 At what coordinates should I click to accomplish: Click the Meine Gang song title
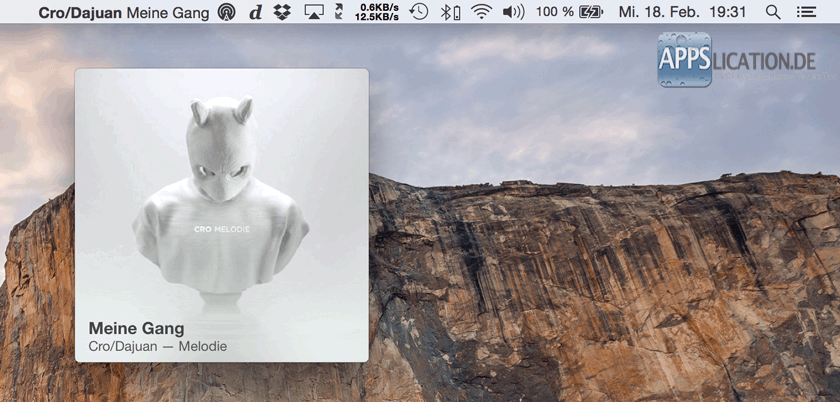136,328
